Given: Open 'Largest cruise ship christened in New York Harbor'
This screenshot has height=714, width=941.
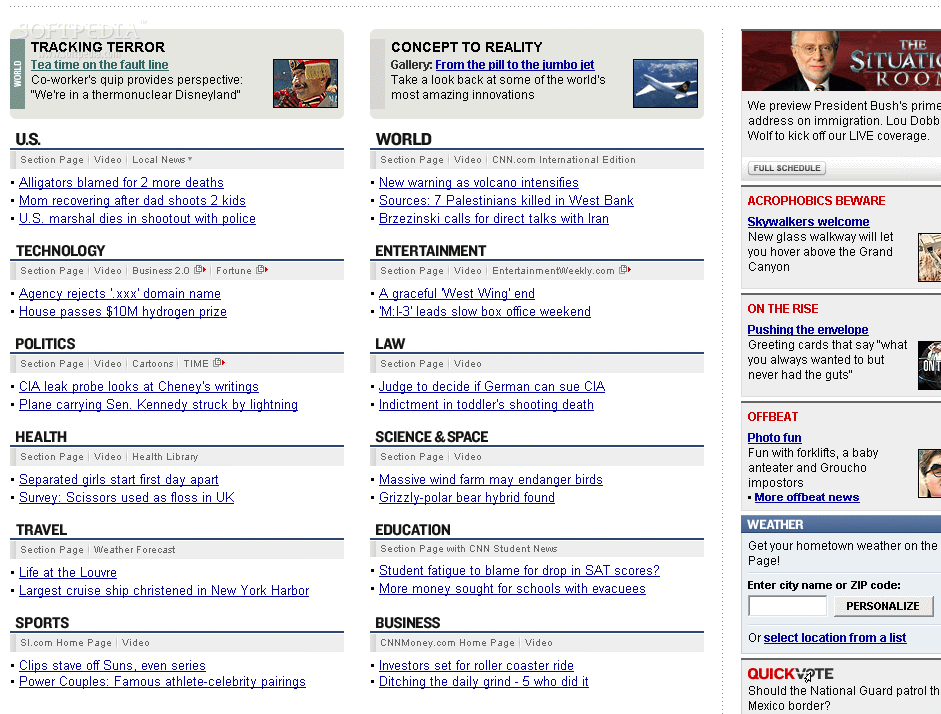Looking at the screenshot, I should (164, 590).
